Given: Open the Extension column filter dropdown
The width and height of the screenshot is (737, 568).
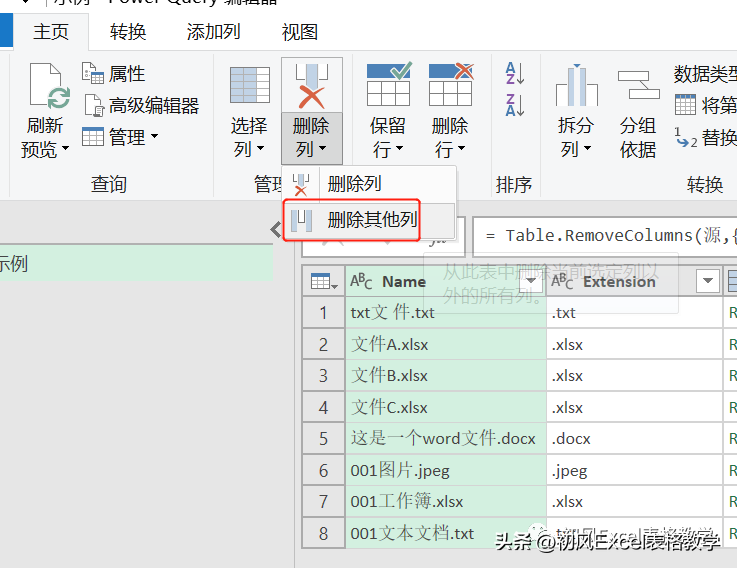Looking at the screenshot, I should click(x=708, y=281).
